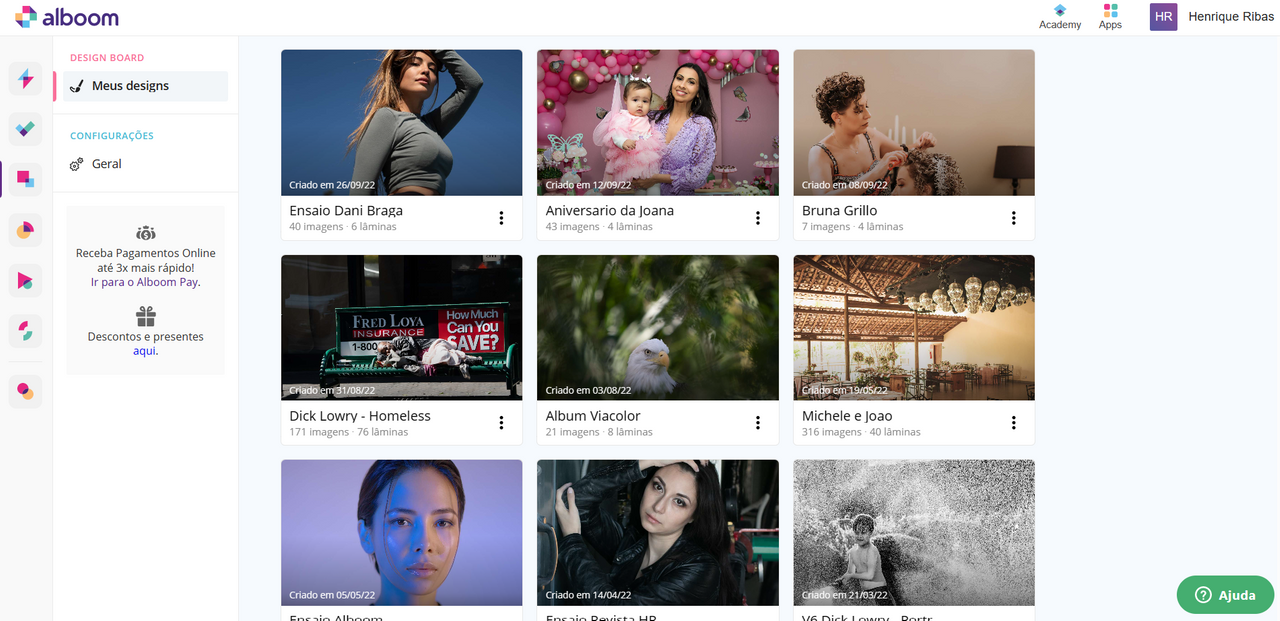Click the aqui discounts link
The height and width of the screenshot is (621, 1280).
tap(145, 351)
